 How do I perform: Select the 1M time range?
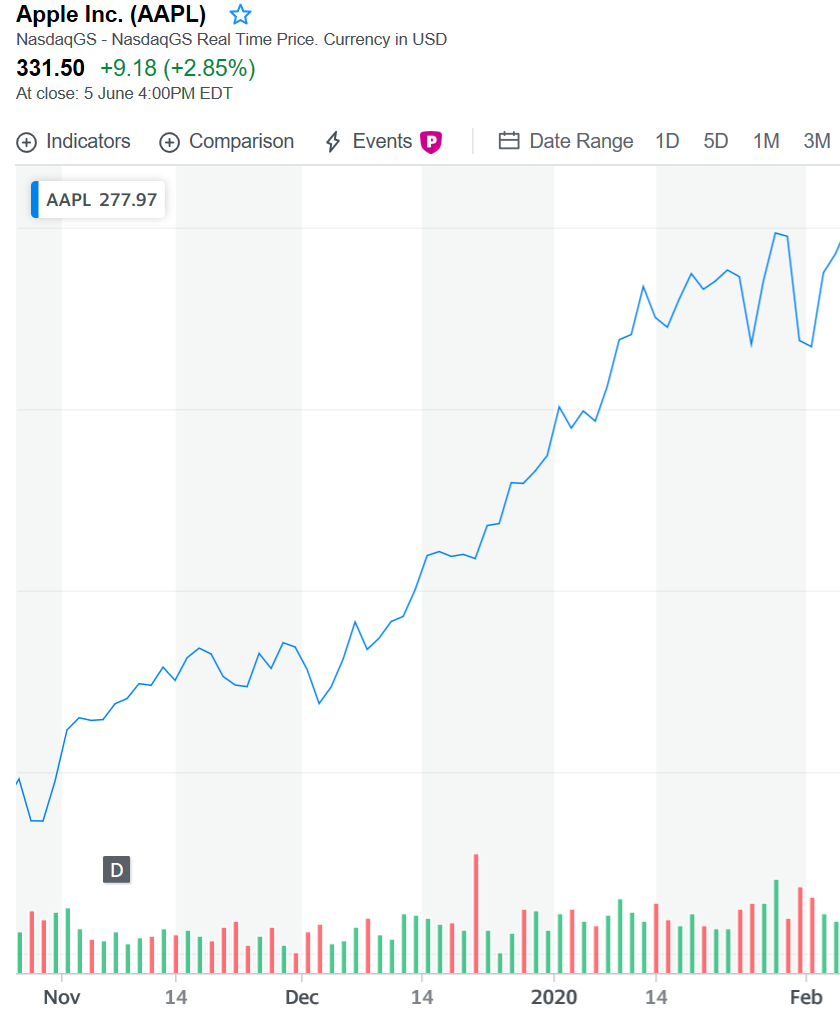coord(766,141)
